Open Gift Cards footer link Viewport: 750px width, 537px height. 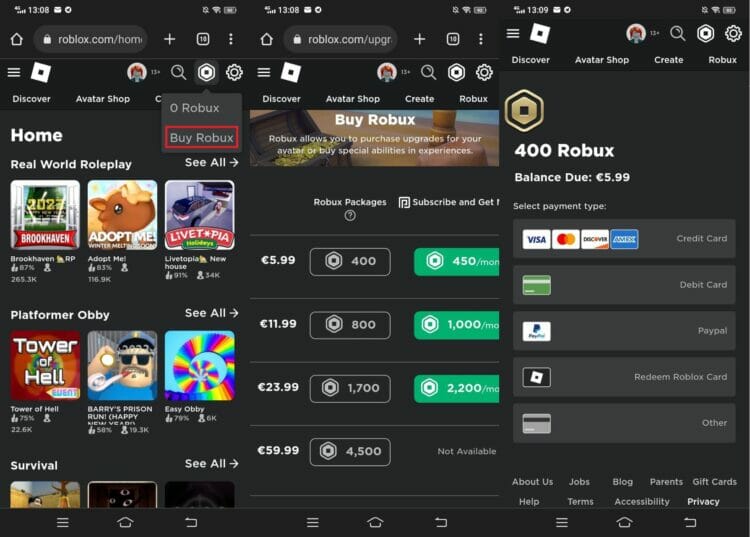coord(715,482)
